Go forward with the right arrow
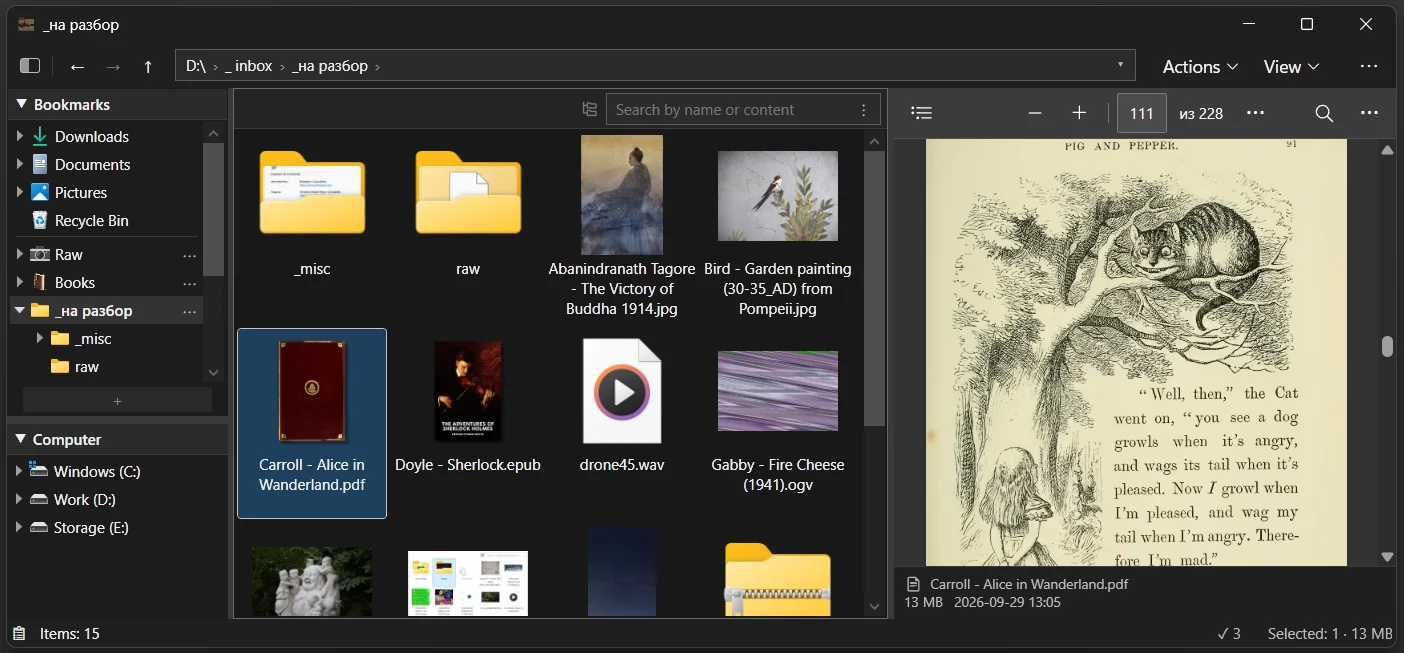The width and height of the screenshot is (1404, 653). (113, 67)
